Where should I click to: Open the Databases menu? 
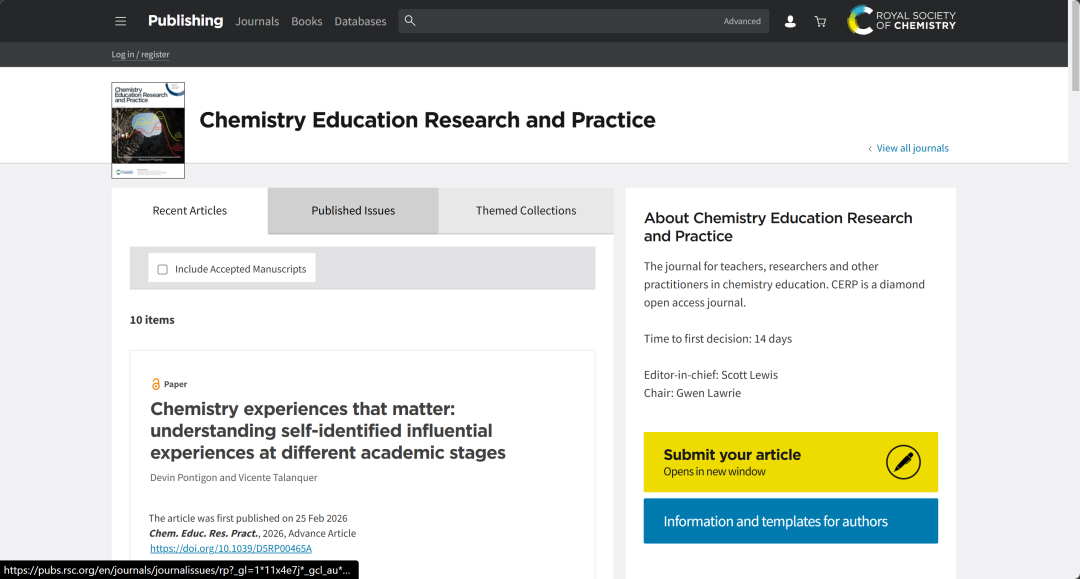coord(360,21)
